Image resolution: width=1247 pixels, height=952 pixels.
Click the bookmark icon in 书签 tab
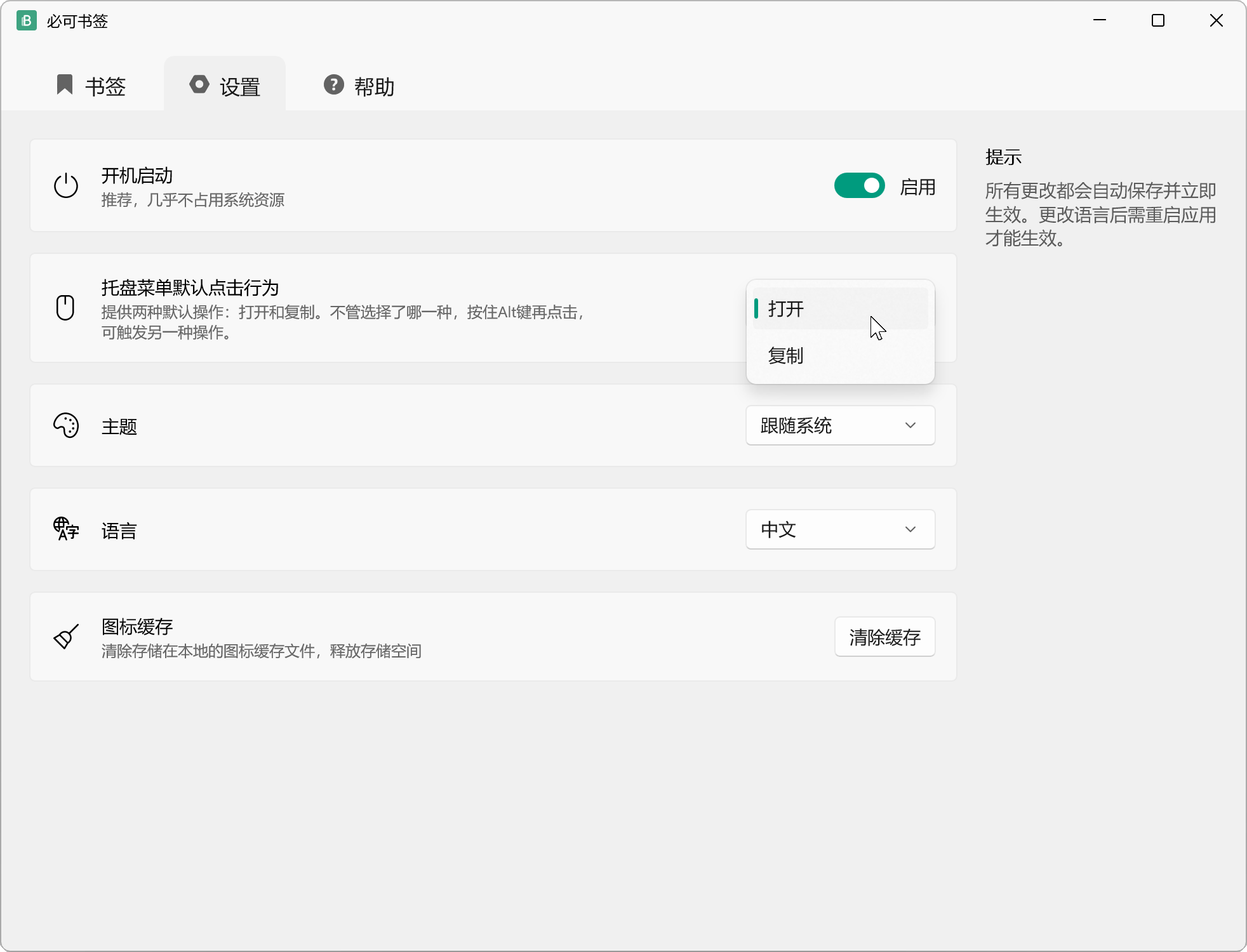click(65, 84)
